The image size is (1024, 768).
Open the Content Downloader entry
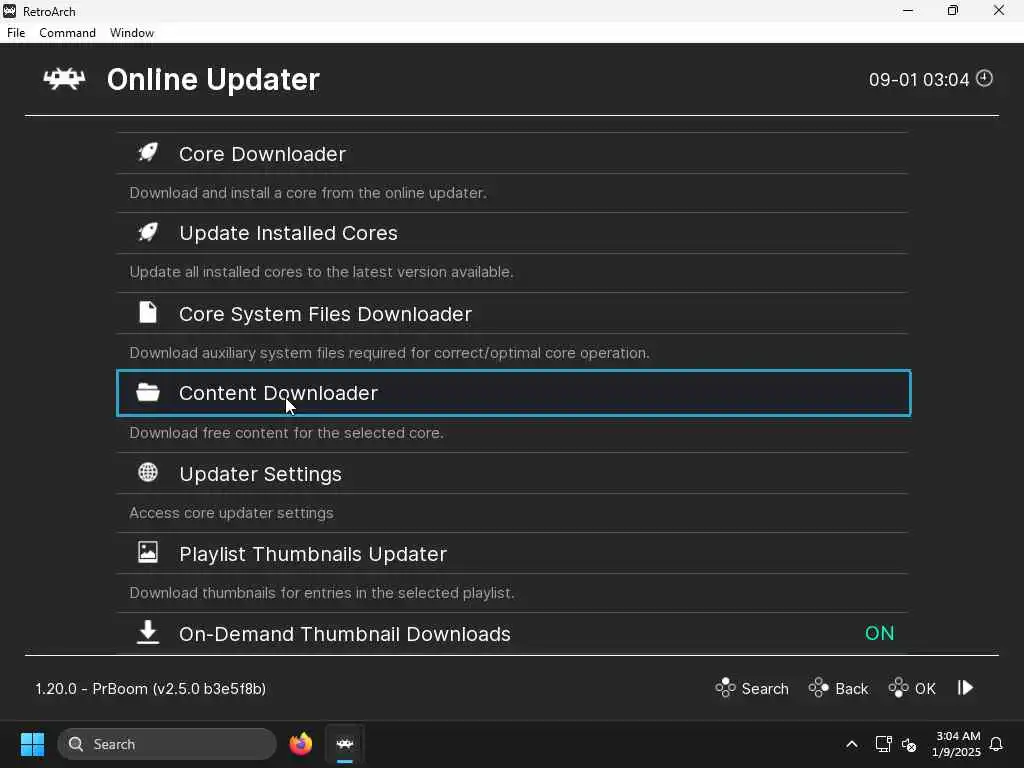pyautogui.click(x=513, y=393)
